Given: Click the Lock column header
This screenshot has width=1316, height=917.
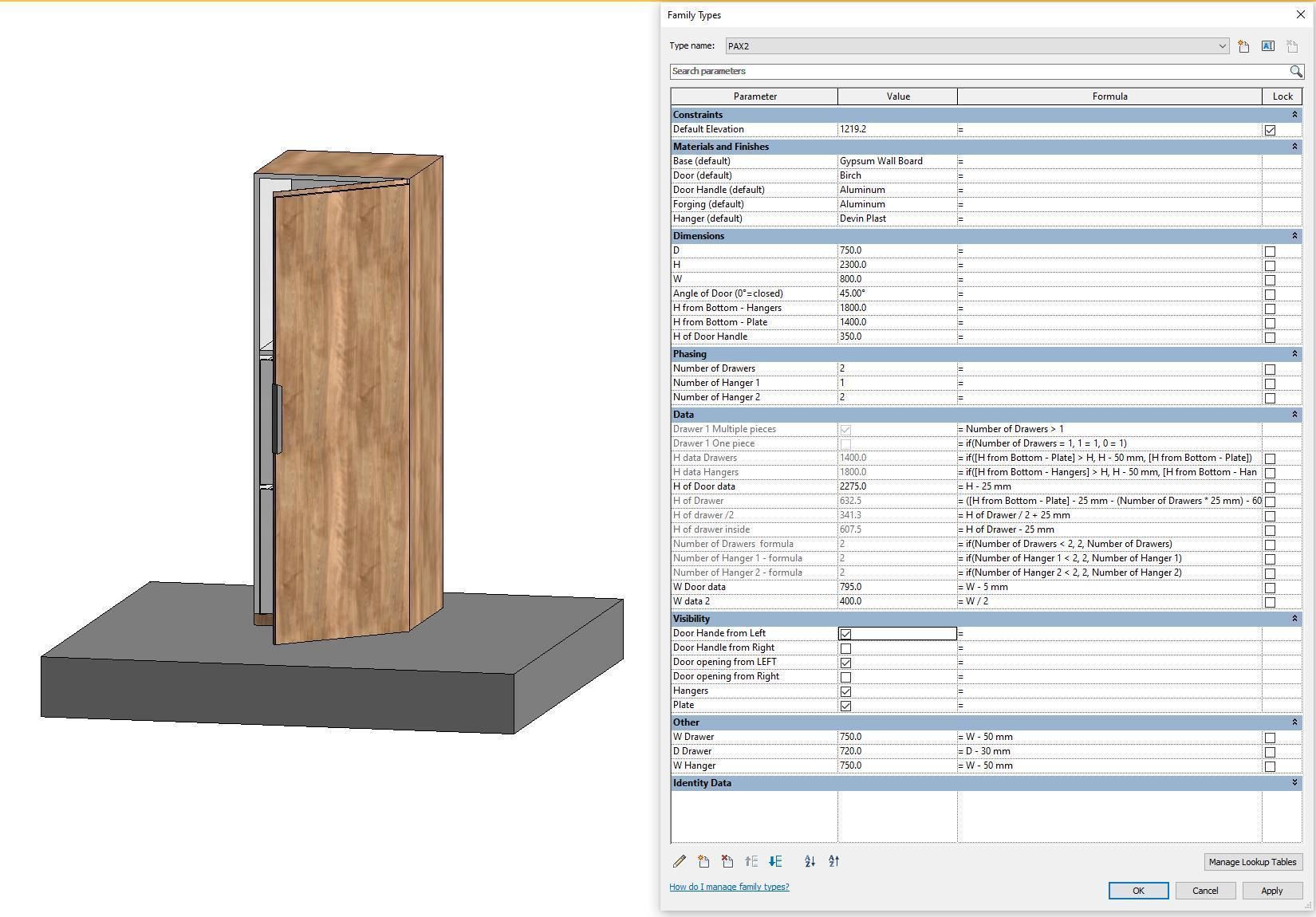Looking at the screenshot, I should 1283,96.
